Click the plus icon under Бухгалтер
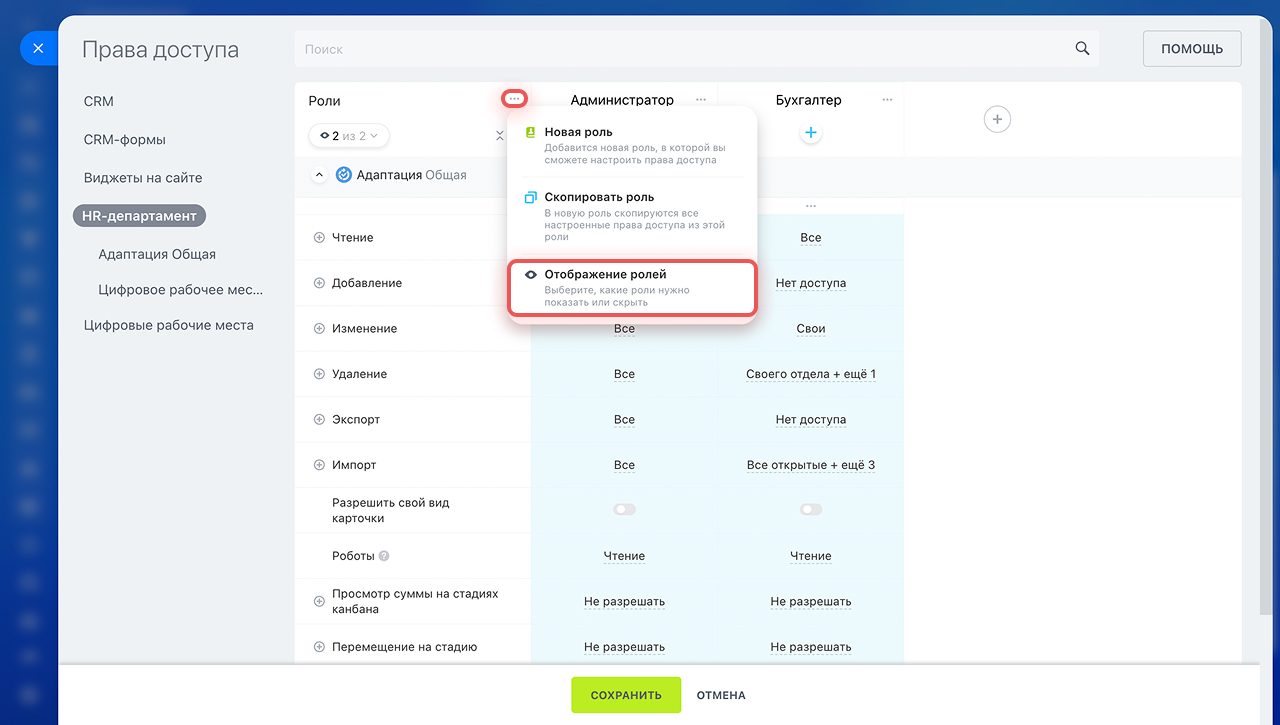The height and width of the screenshot is (725, 1280). (x=811, y=133)
